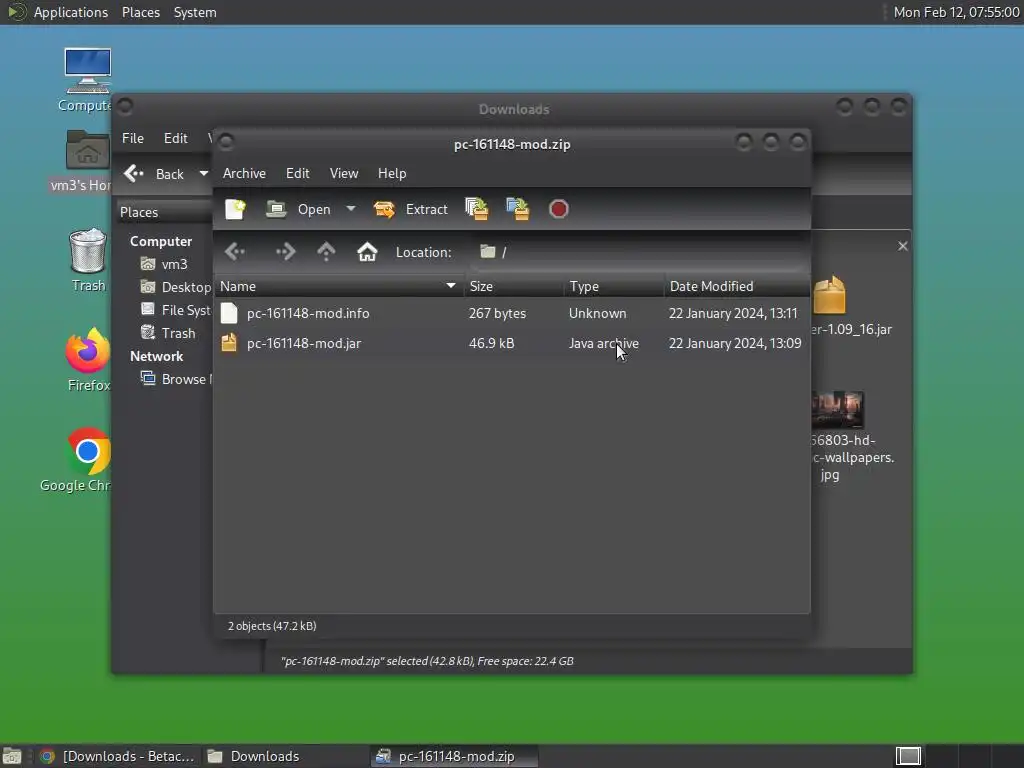Go up one level in the archive
Viewport: 1024px width, 768px height.
point(326,252)
